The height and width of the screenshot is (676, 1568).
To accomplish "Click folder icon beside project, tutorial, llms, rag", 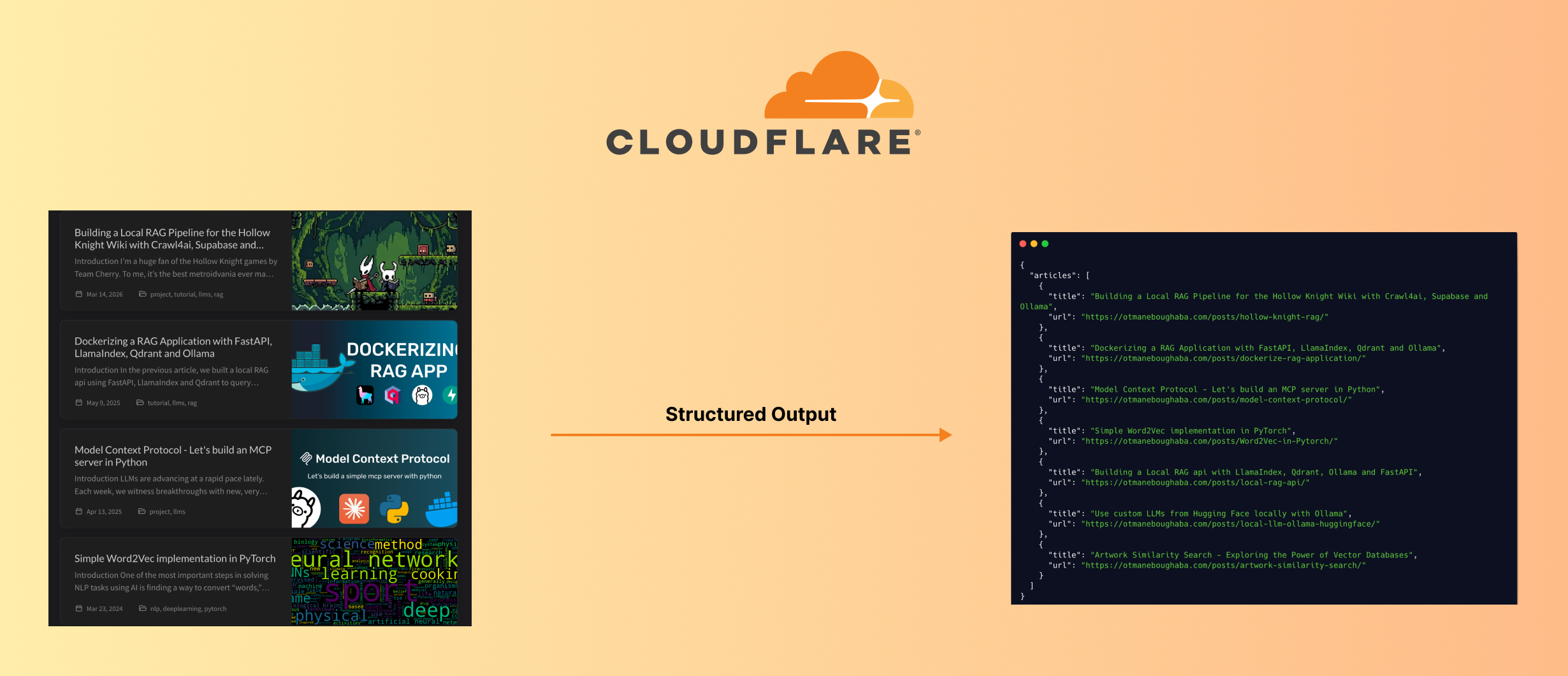I will coord(143,295).
